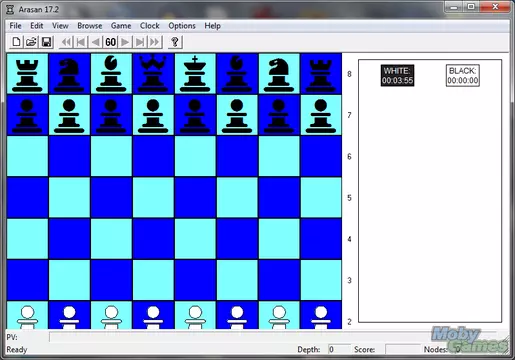Open the Clock menu
The width and height of the screenshot is (515, 360).
point(150,26)
